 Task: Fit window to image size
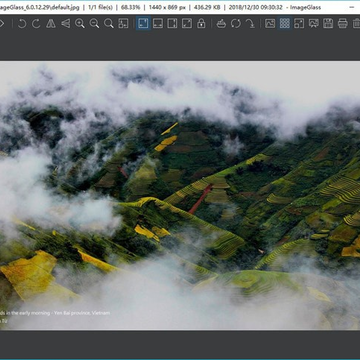tap(123, 24)
